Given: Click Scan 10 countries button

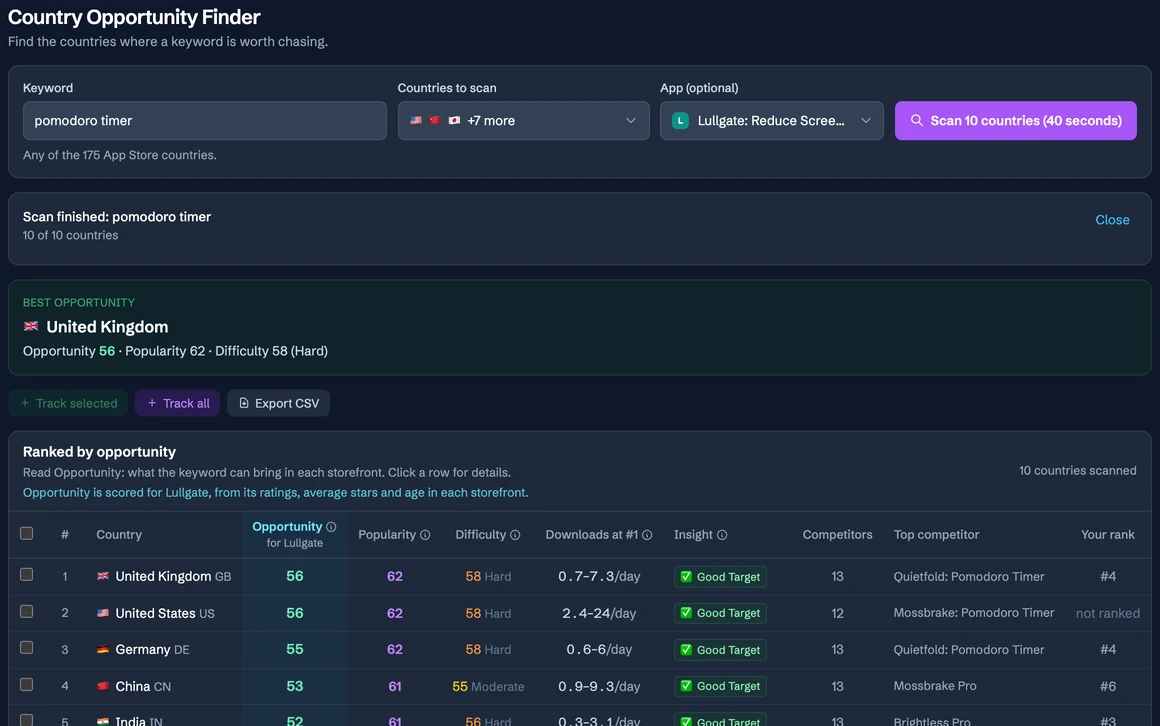Looking at the screenshot, I should pyautogui.click(x=1016, y=121).
